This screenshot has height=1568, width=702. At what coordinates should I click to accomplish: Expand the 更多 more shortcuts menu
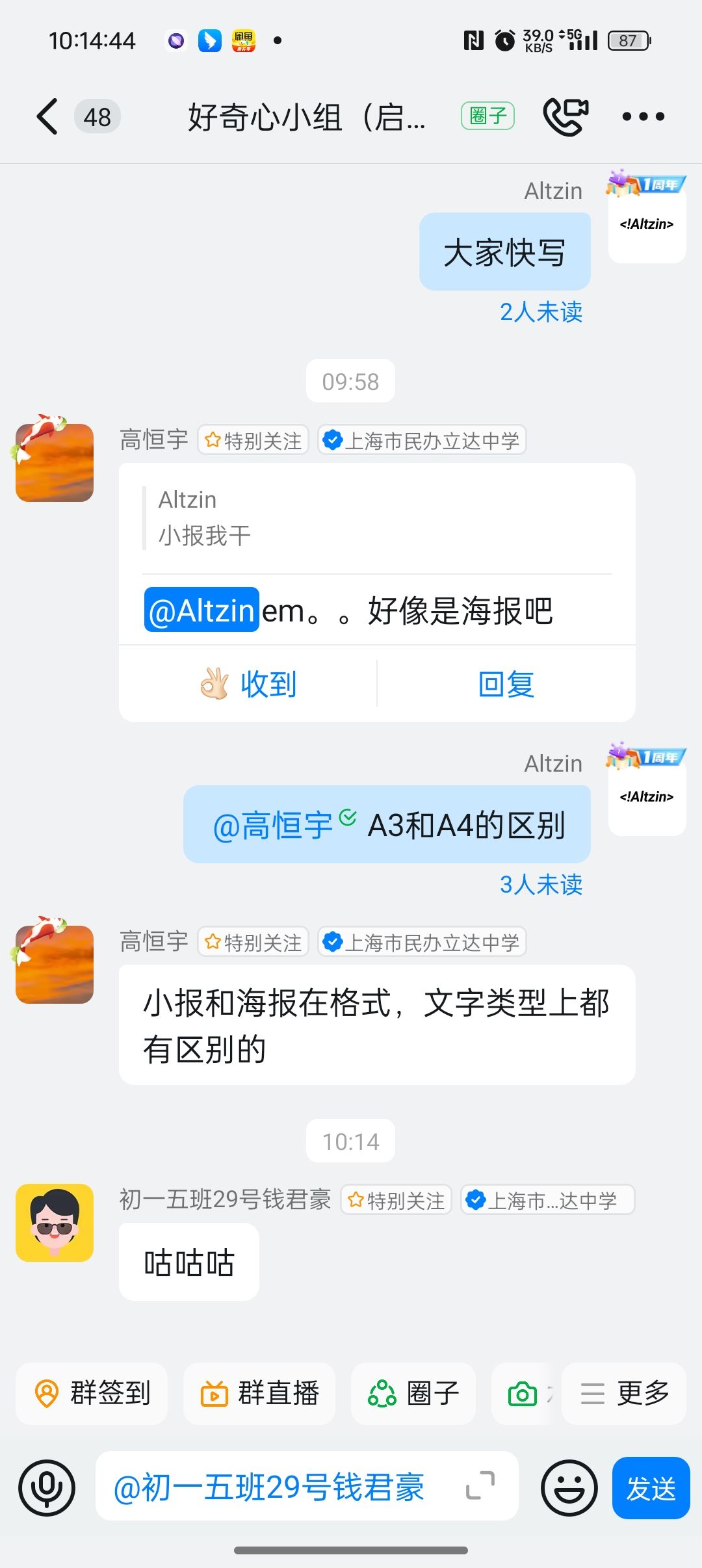(x=624, y=1393)
